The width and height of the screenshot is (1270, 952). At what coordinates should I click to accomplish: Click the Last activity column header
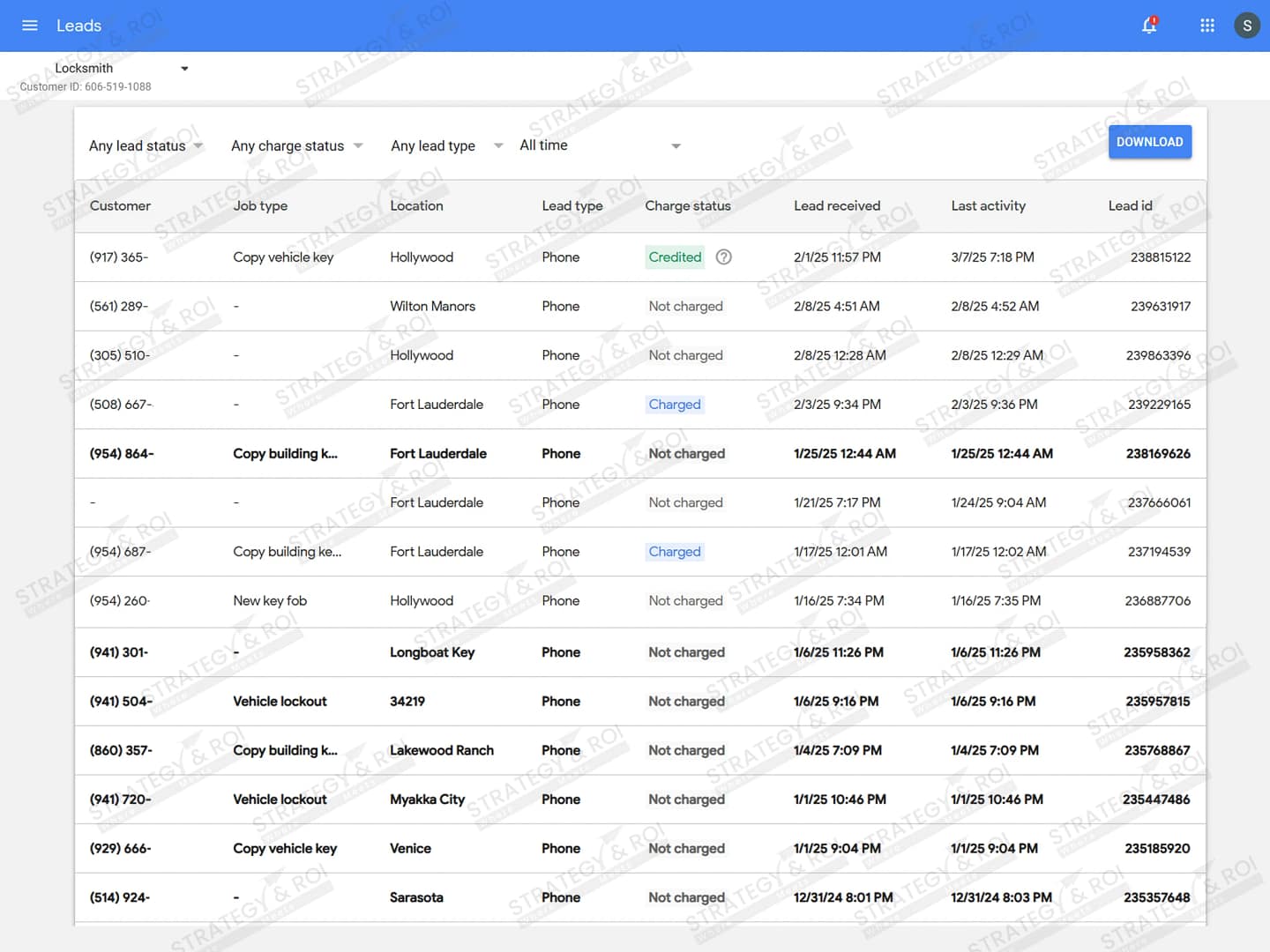coord(988,206)
